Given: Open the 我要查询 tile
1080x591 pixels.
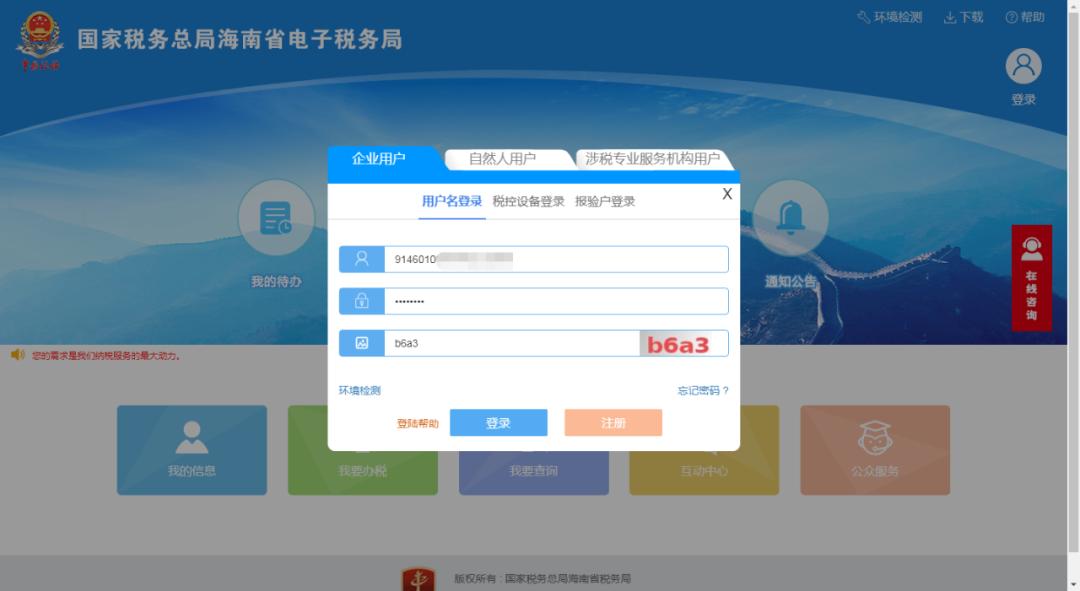Looking at the screenshot, I should [x=534, y=472].
